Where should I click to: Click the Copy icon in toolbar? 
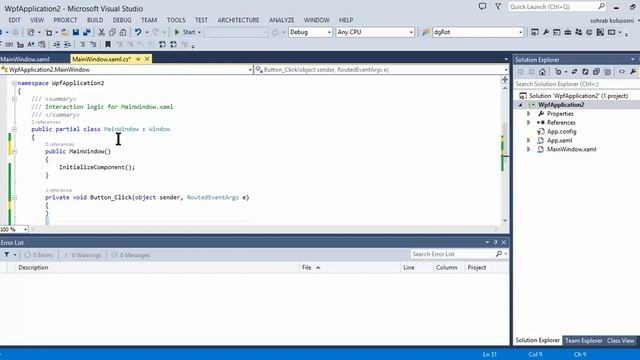click(x=112, y=32)
